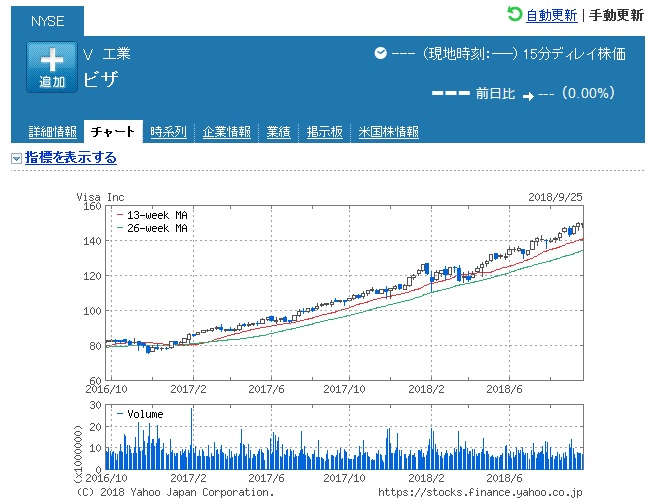652x504 pixels.
Task: Click the clock check icon beside local time
Action: pyautogui.click(x=380, y=53)
